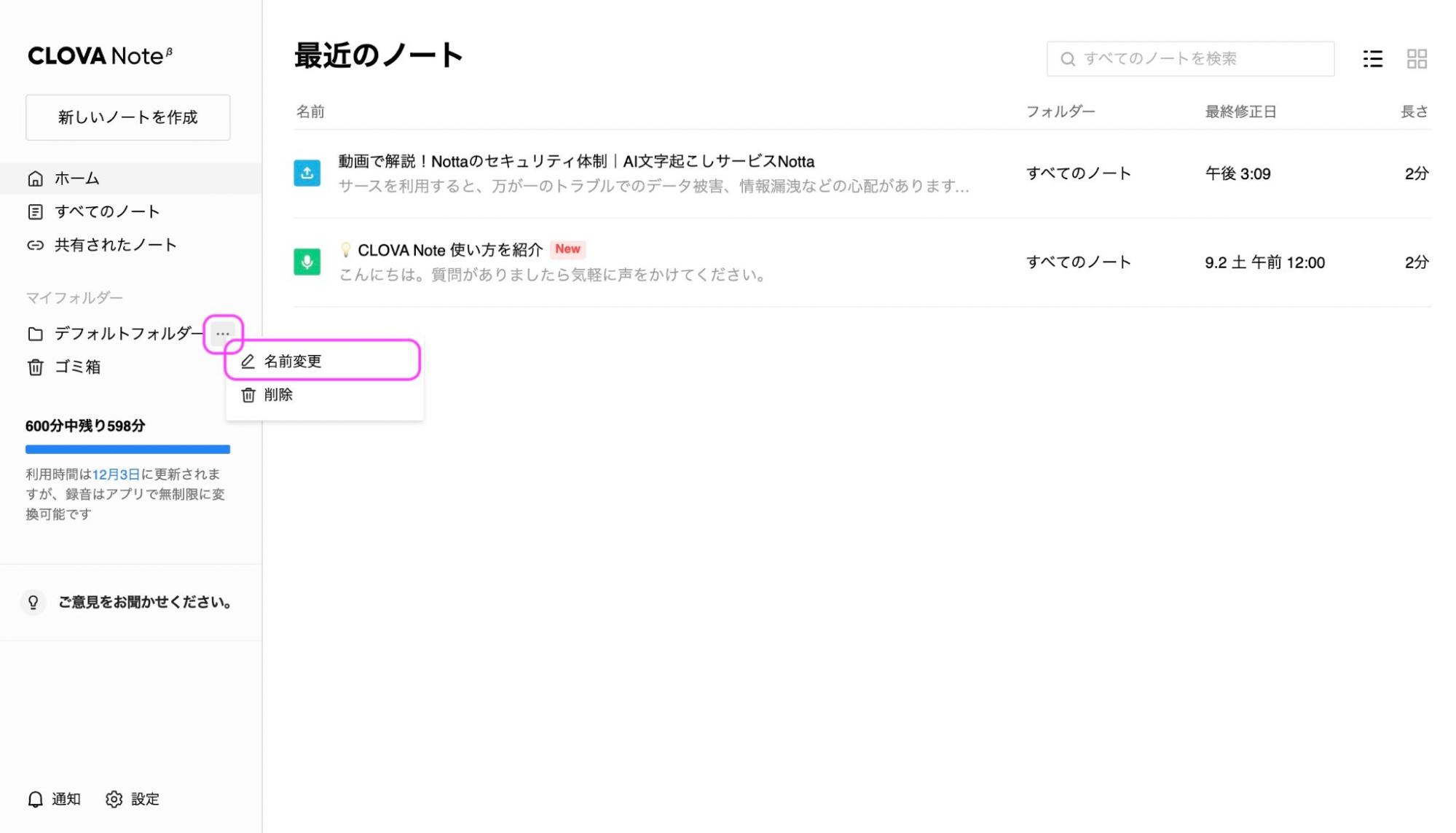Click the folder icon beside デフォルトフォルダー
Viewport: 1456px width, 833px height.
coord(35,334)
